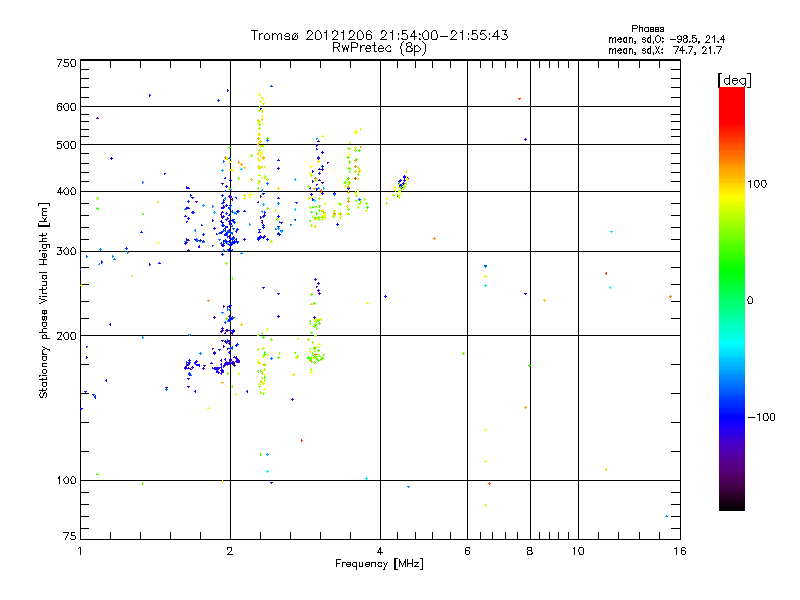
Task: Click the y-axis tick label '600'
Action: click(x=66, y=107)
